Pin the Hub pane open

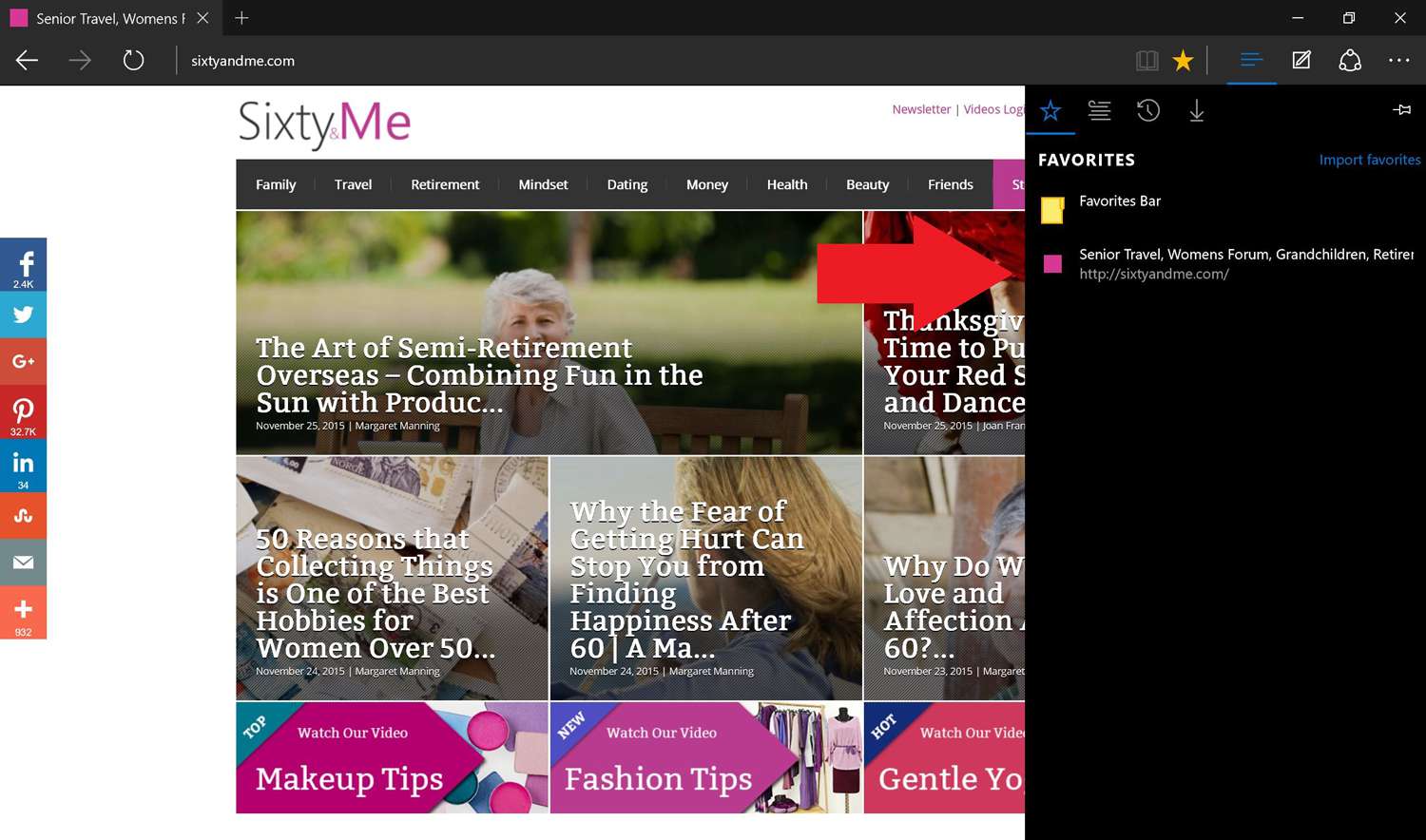(x=1401, y=110)
